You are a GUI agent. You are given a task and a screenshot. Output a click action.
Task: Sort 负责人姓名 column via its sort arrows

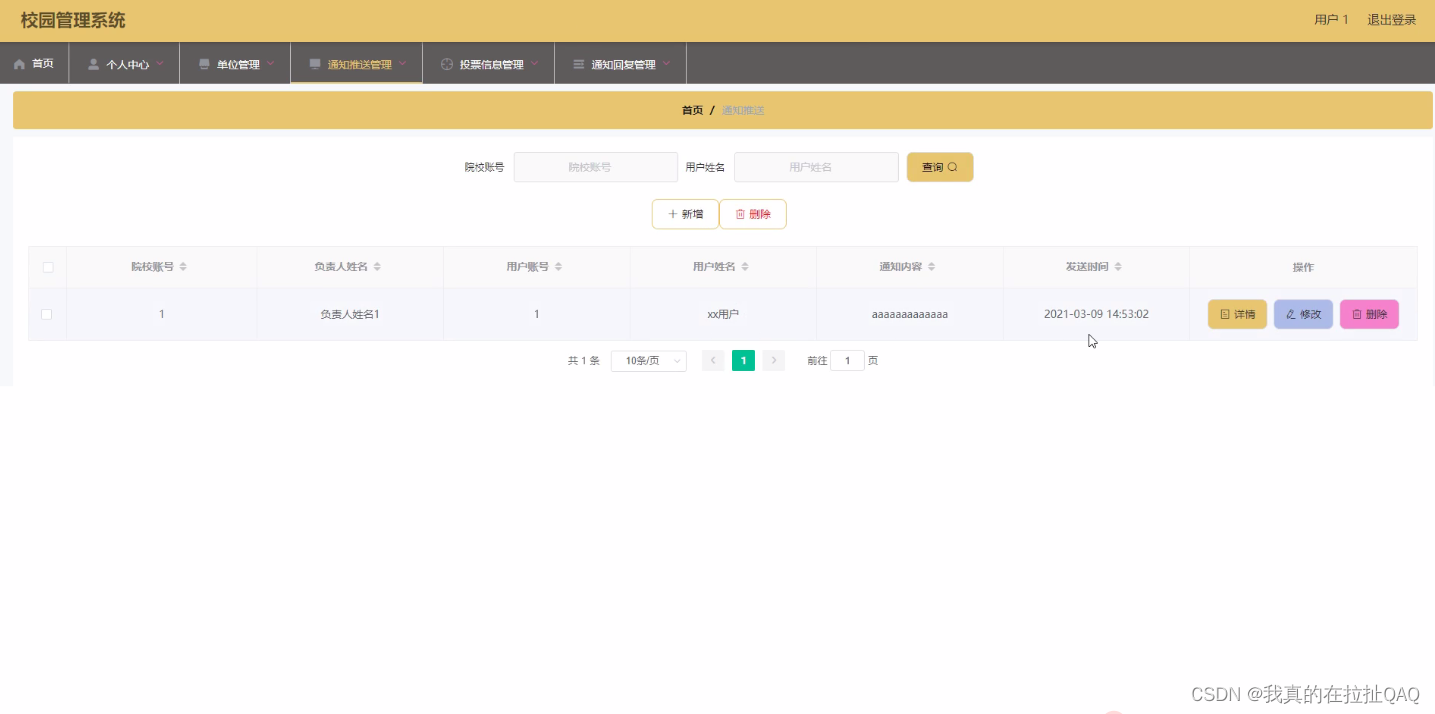(x=376, y=267)
